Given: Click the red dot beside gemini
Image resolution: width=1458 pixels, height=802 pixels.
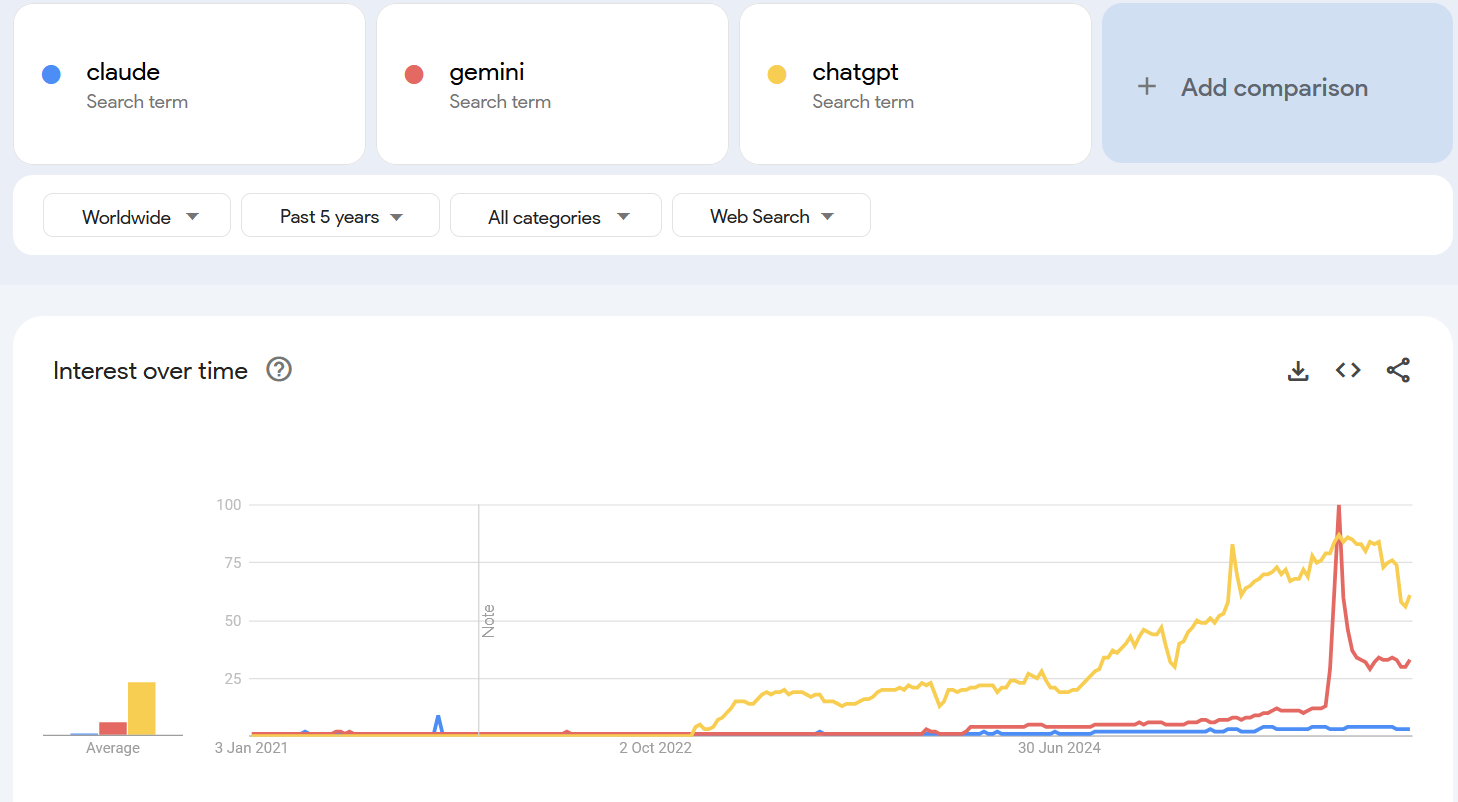Looking at the screenshot, I should point(414,74).
